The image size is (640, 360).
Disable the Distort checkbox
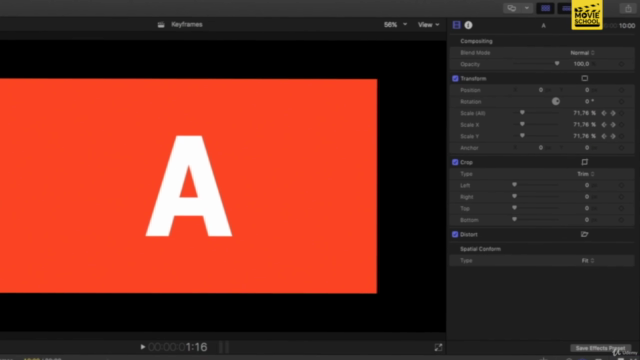coord(455,234)
